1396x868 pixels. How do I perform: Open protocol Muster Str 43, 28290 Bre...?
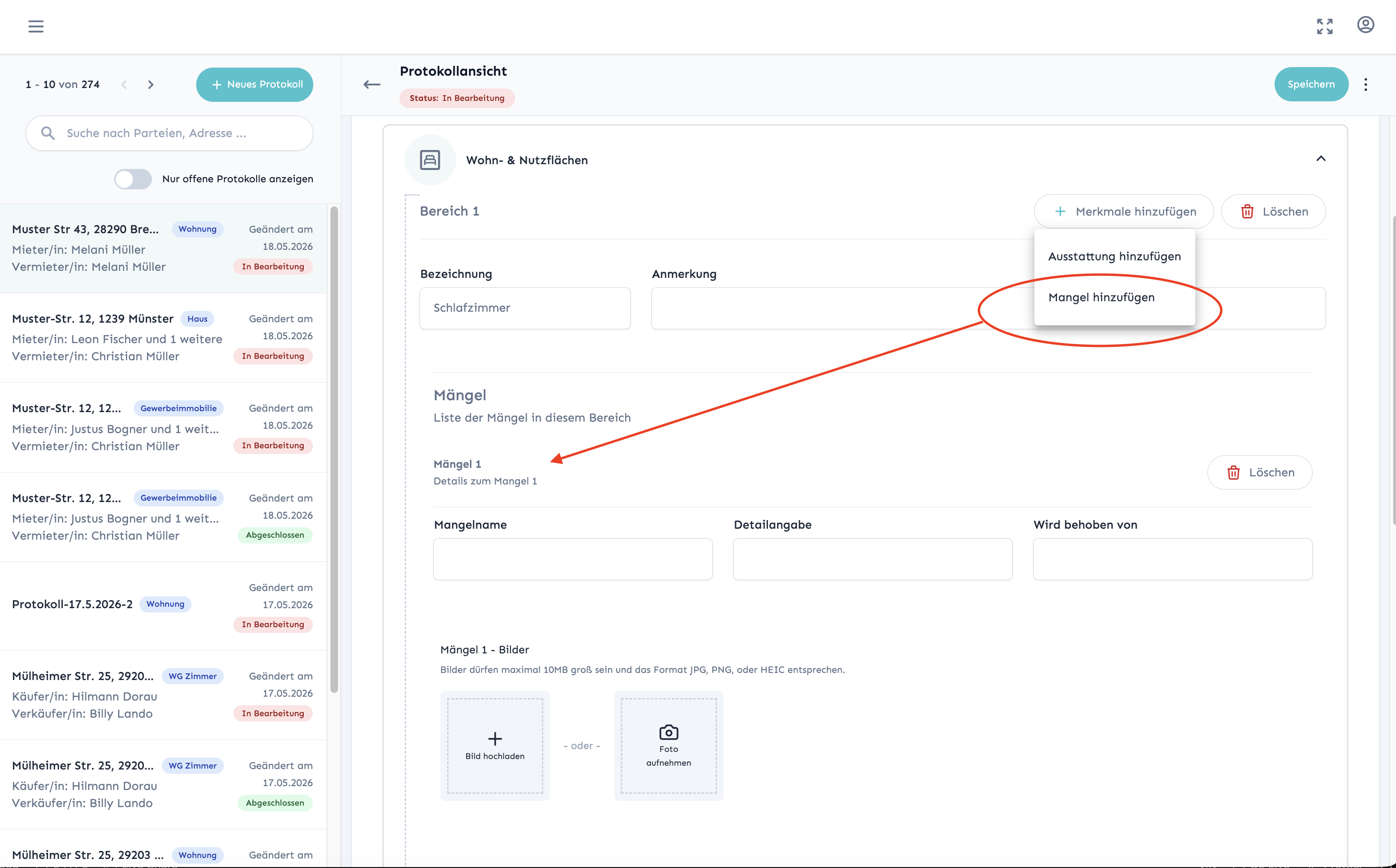click(164, 248)
